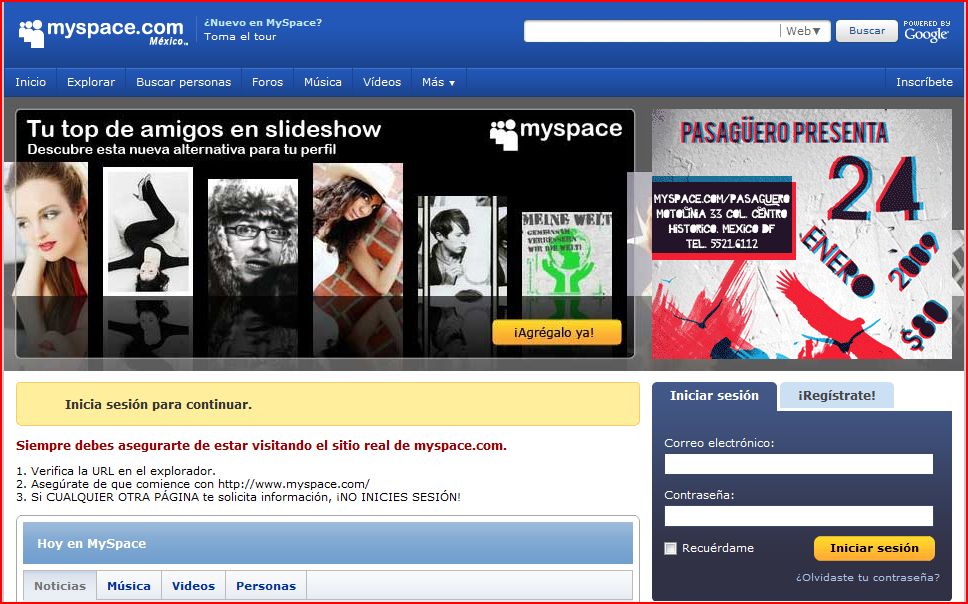Image resolution: width=968 pixels, height=604 pixels.
Task: Open Foros in the navigation bar
Action: point(267,82)
